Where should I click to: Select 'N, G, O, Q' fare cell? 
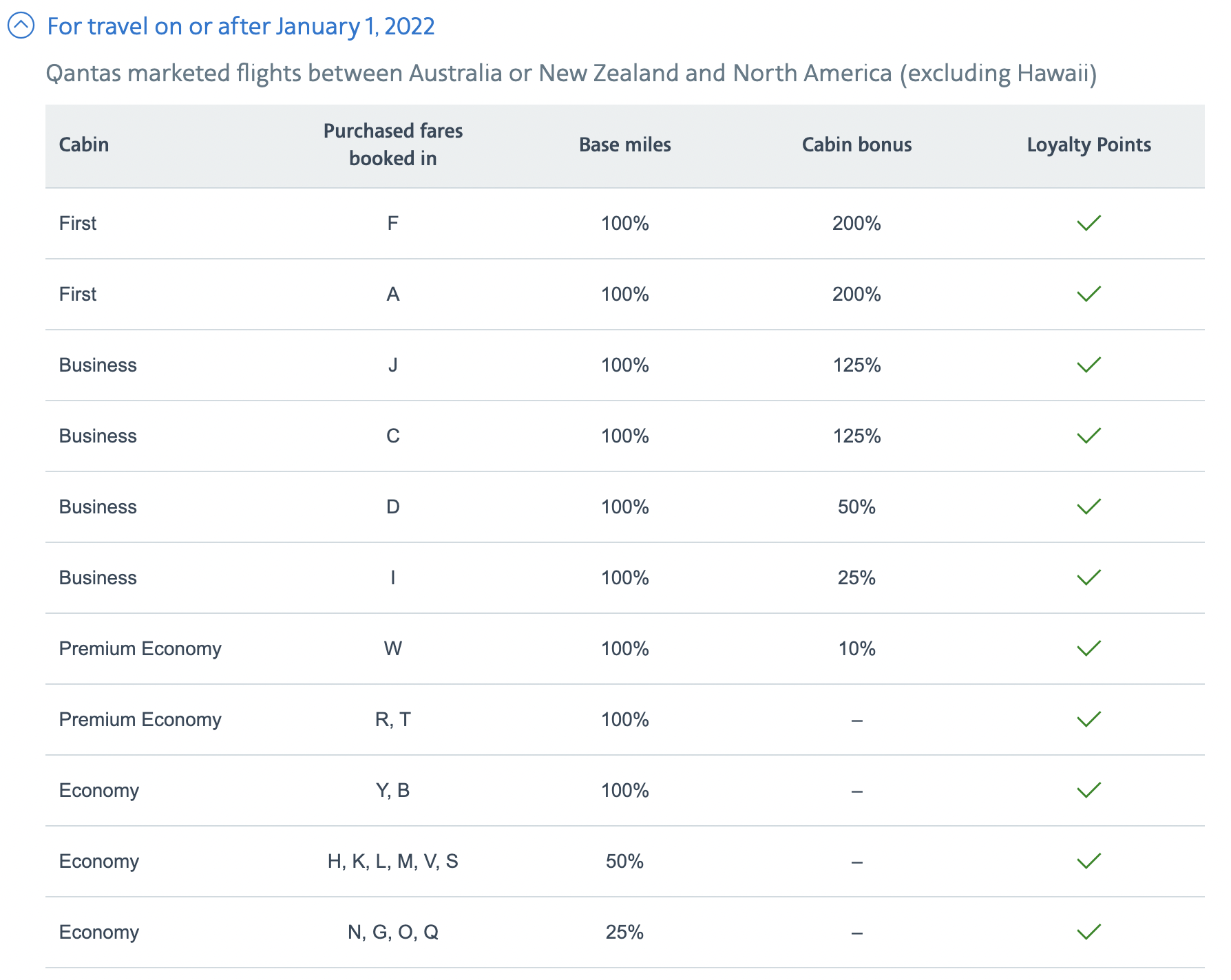pyautogui.click(x=392, y=932)
